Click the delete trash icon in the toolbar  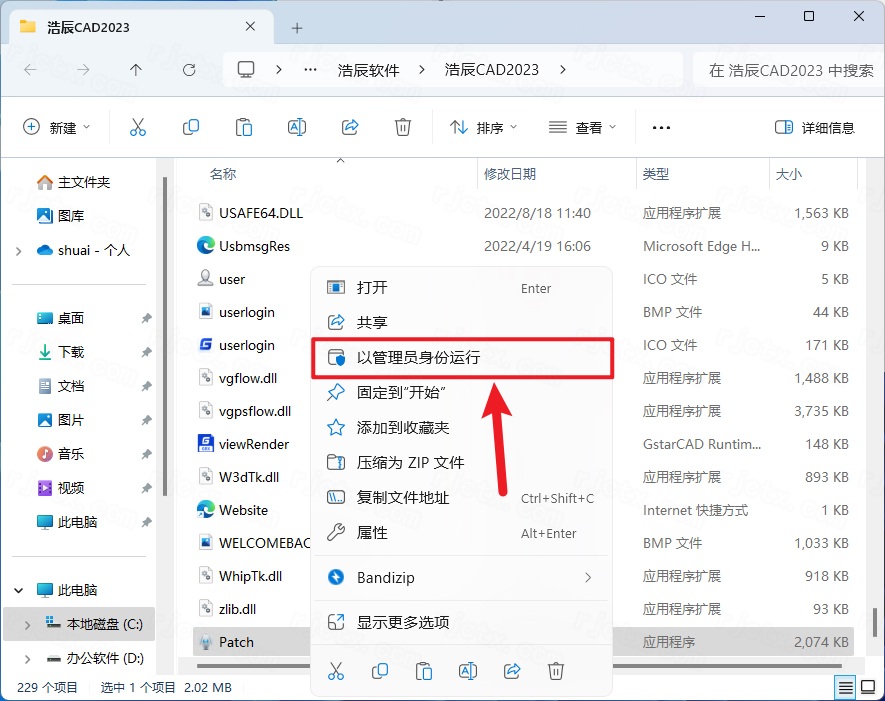point(402,127)
